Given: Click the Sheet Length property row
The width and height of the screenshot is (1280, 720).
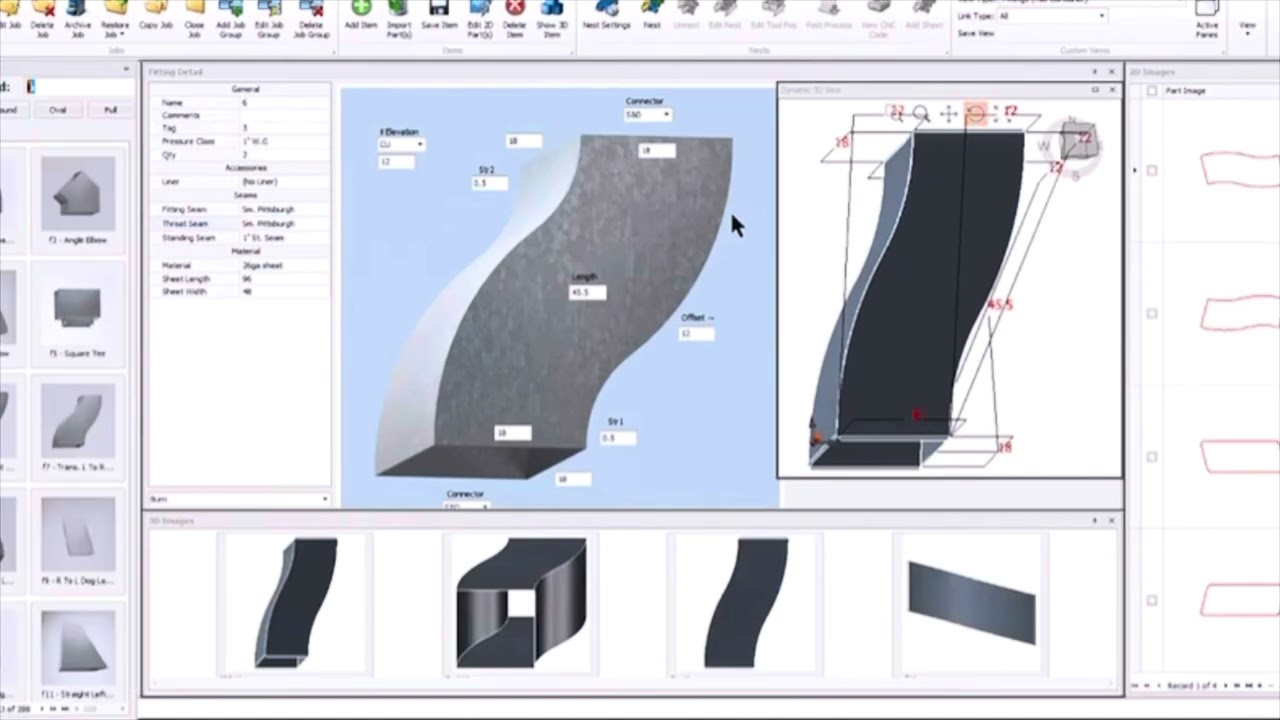Looking at the screenshot, I should [239, 279].
